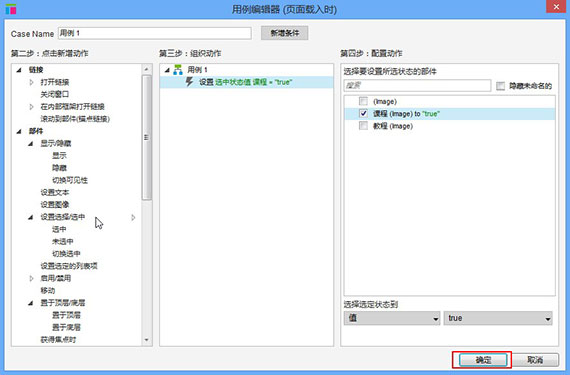Click the action list scrollbar up arrow
570x375 pixels.
click(x=146, y=69)
